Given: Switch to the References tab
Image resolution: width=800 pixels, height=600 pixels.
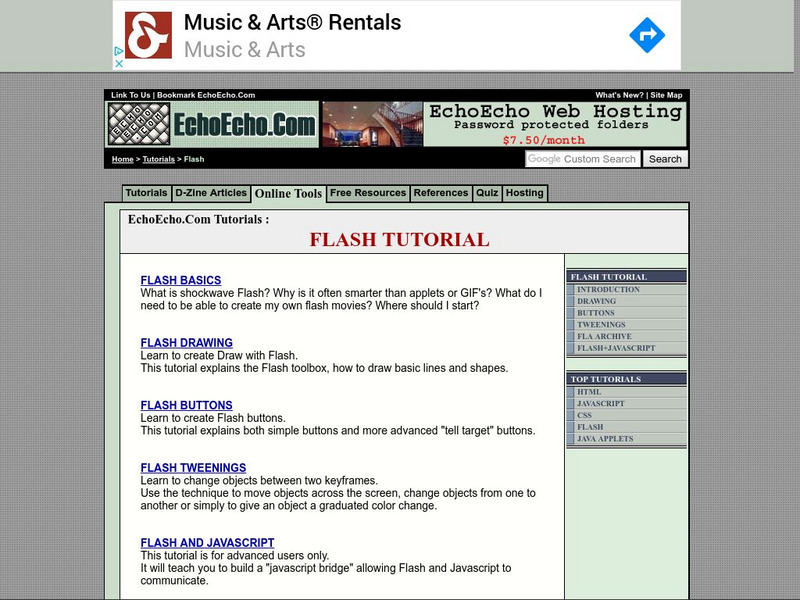Looking at the screenshot, I should coord(440,193).
